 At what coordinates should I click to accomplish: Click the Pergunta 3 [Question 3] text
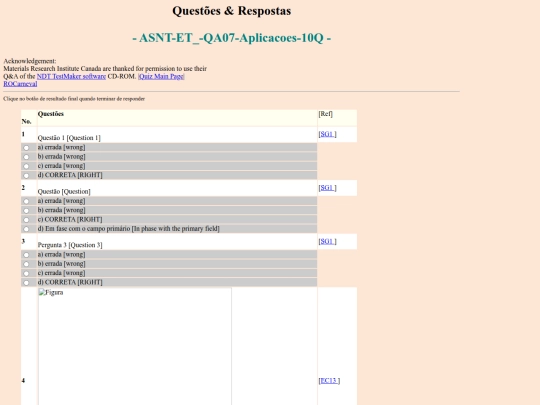tap(70, 245)
